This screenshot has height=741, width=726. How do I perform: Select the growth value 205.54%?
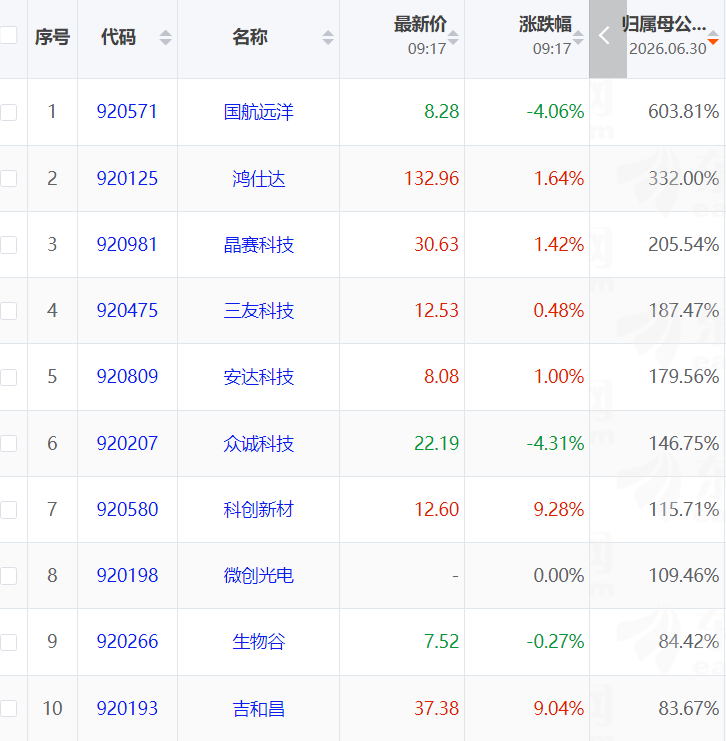[x=683, y=245]
